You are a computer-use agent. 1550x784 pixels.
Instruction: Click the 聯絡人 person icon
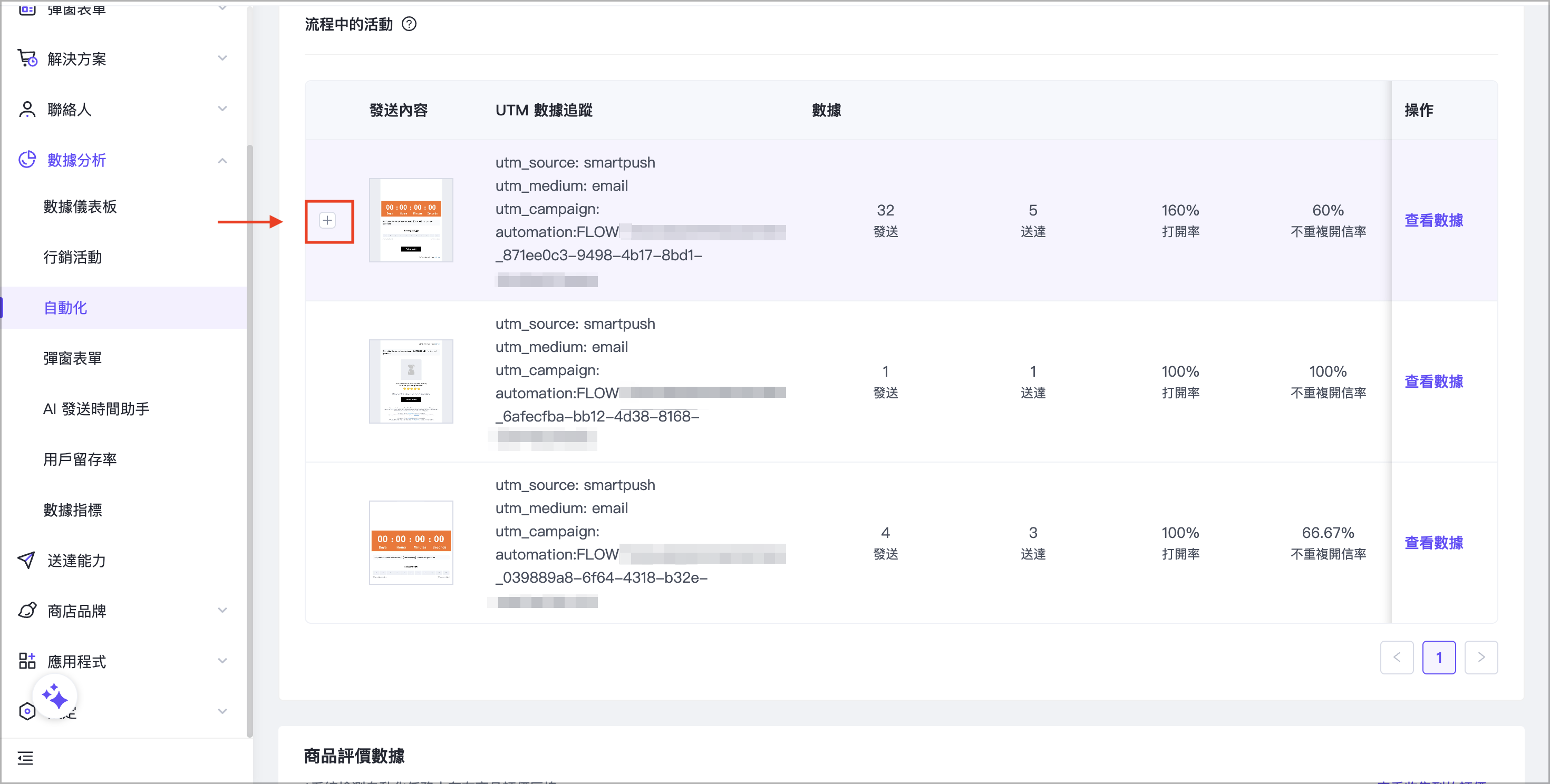(x=27, y=110)
